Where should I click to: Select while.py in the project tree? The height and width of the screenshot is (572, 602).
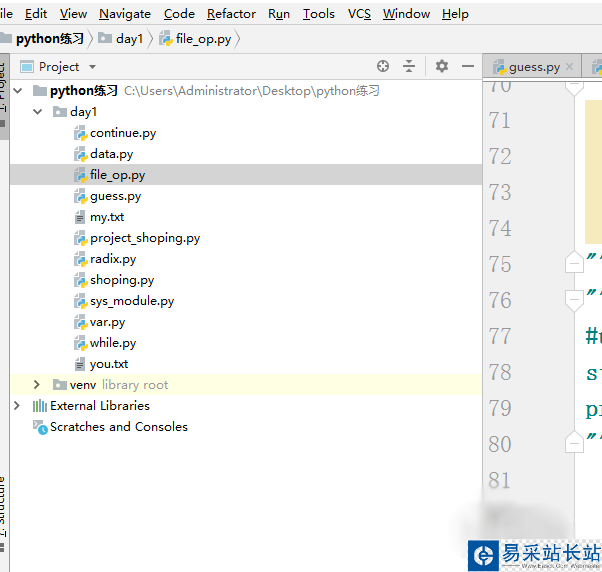click(x=113, y=343)
